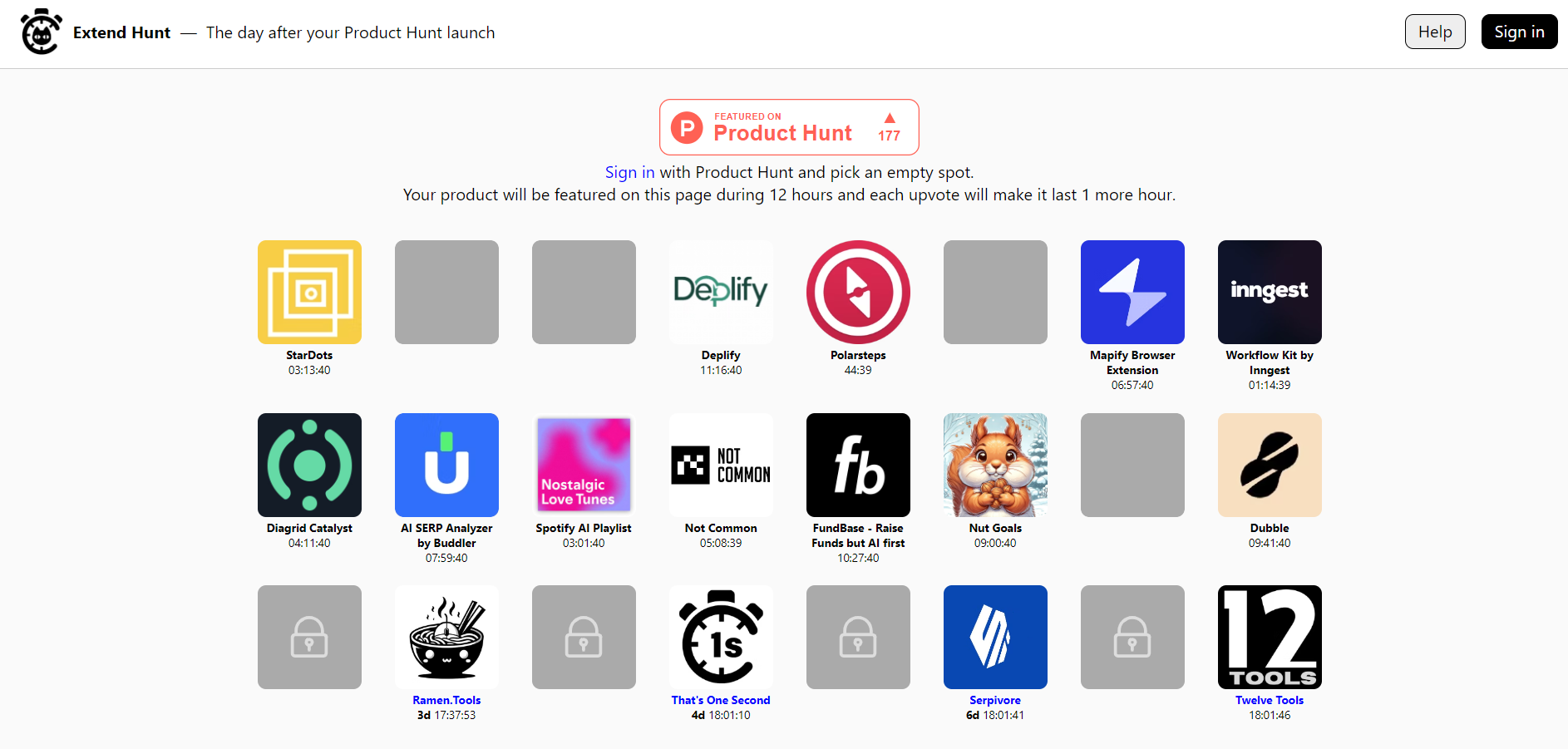Open the Diagrid Catalyst icon
1568x749 pixels.
coord(309,465)
